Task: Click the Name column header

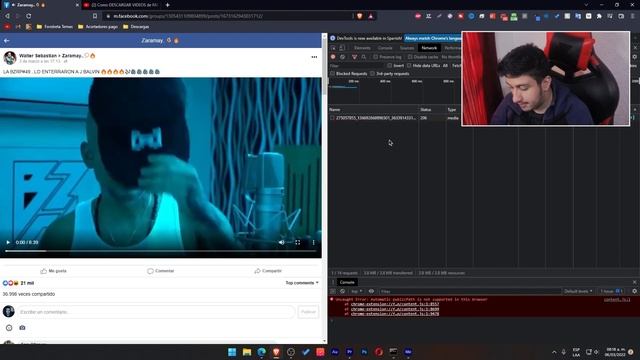Action: click(373, 110)
